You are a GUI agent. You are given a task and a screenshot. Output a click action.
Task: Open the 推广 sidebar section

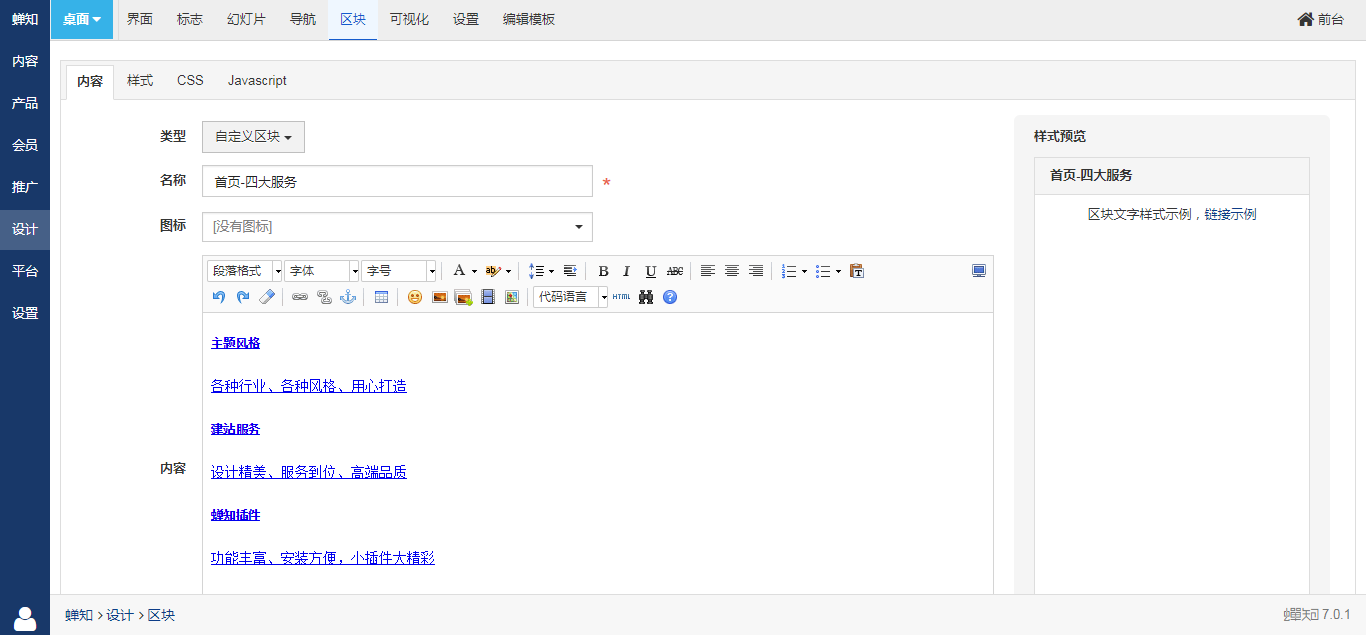point(25,187)
